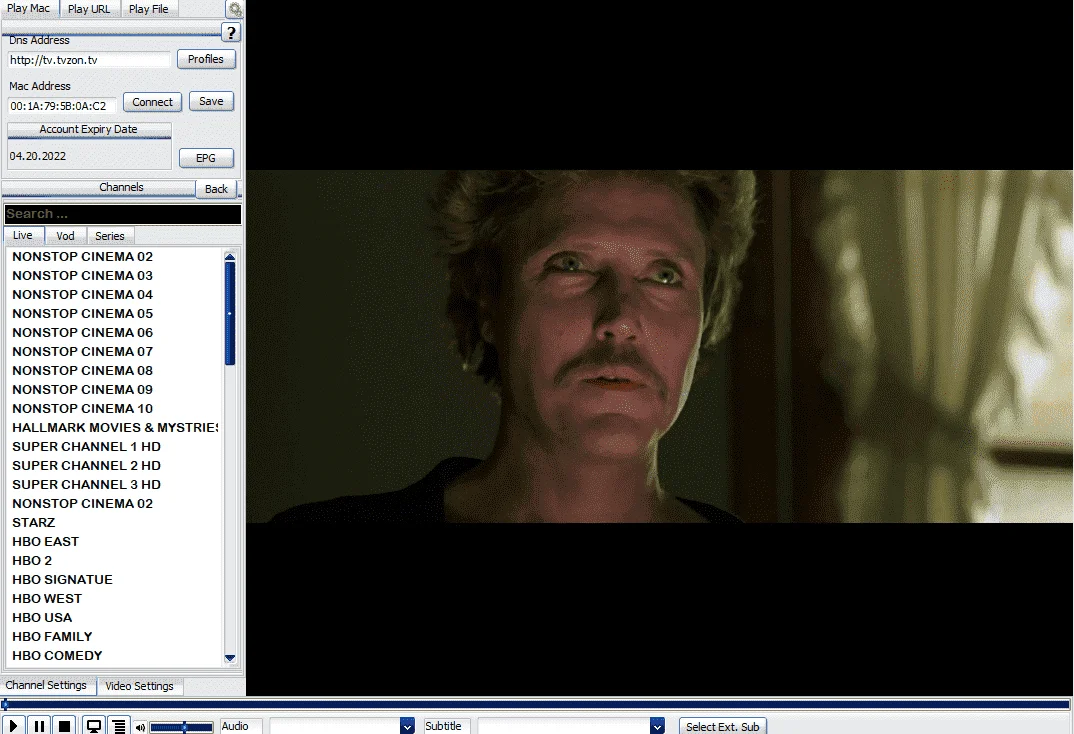Mute audio with the speaker icon
This screenshot has height=734, width=1074.
[140, 727]
